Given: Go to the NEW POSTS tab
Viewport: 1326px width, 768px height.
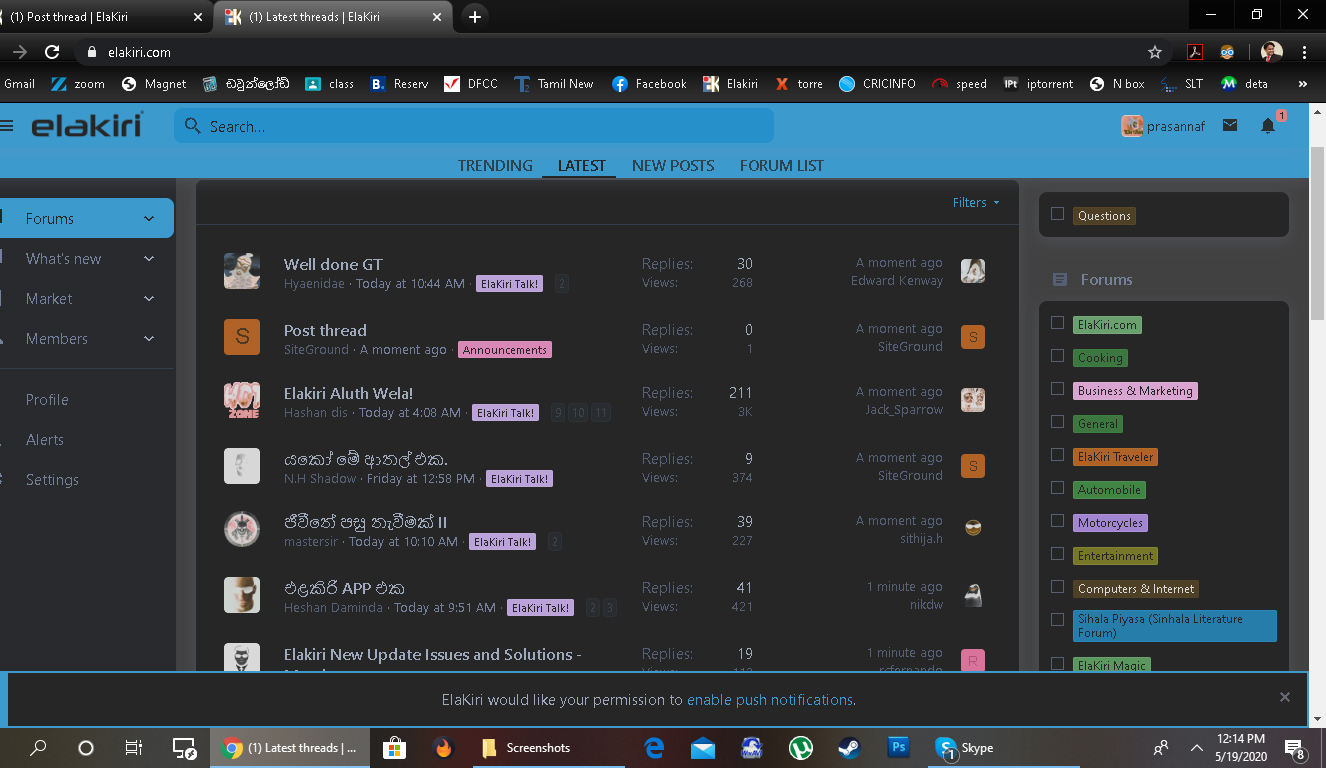Looking at the screenshot, I should pos(673,165).
